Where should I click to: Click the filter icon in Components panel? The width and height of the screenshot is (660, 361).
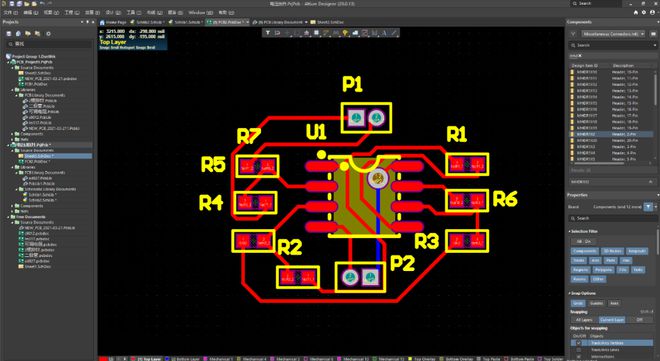[573, 34]
